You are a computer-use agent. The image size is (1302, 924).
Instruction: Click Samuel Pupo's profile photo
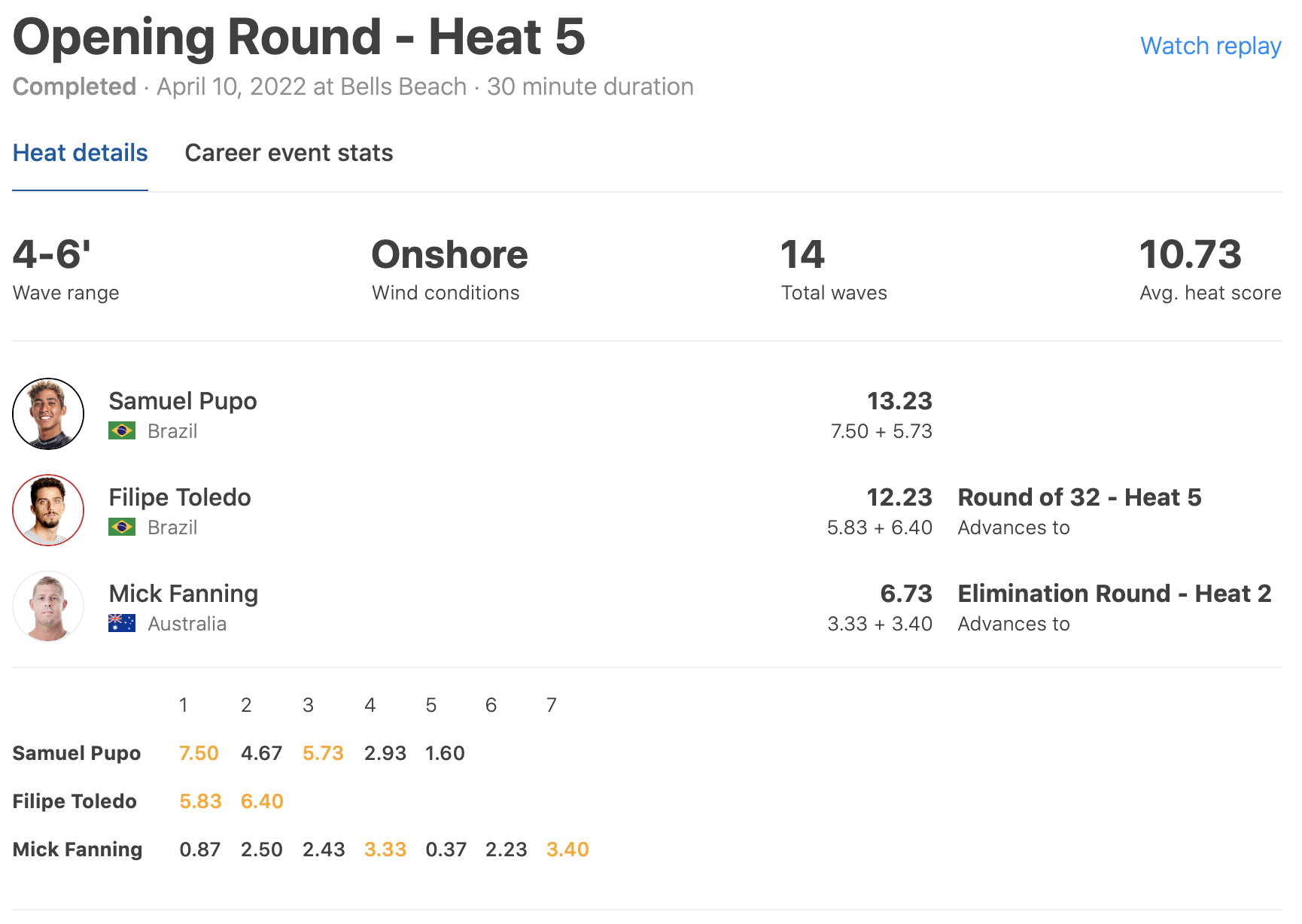(x=48, y=414)
